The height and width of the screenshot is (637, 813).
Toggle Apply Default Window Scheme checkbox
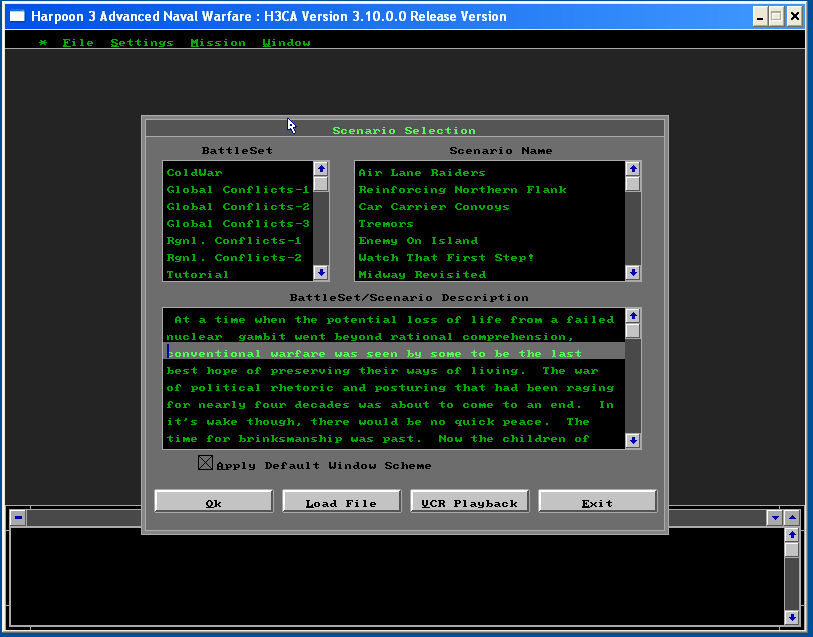tap(205, 463)
